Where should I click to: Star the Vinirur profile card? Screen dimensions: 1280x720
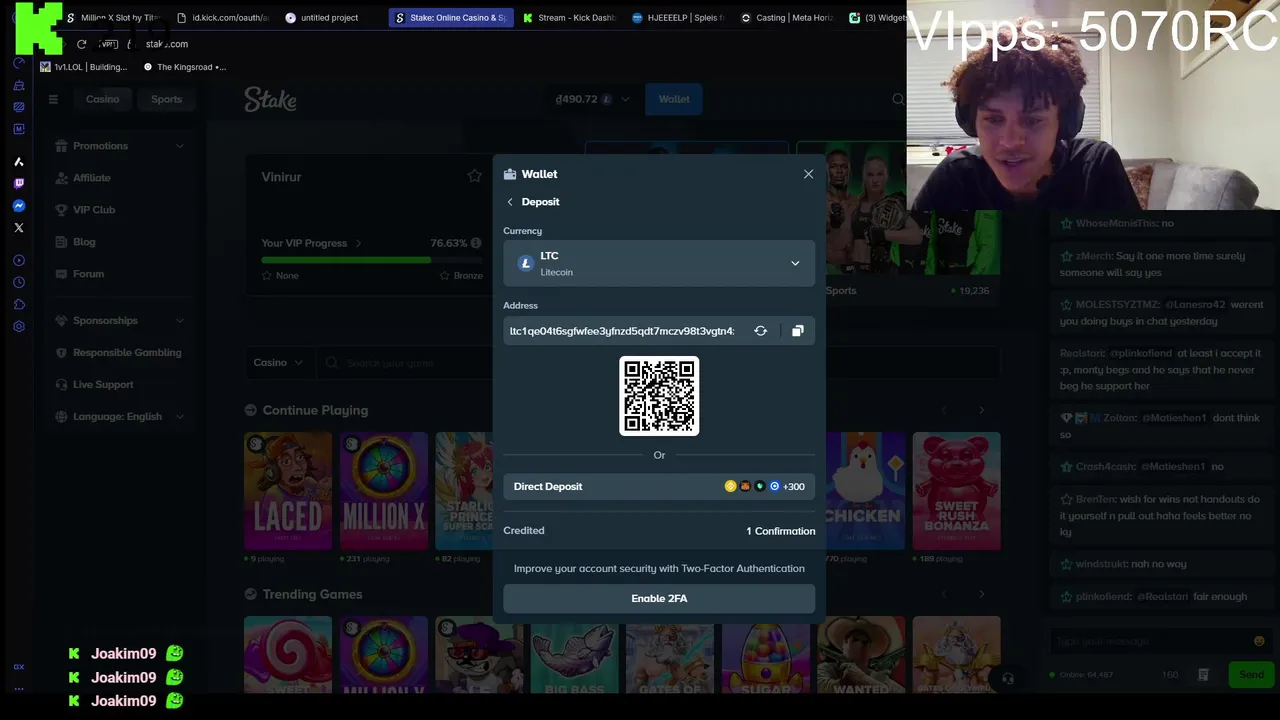pos(474,176)
